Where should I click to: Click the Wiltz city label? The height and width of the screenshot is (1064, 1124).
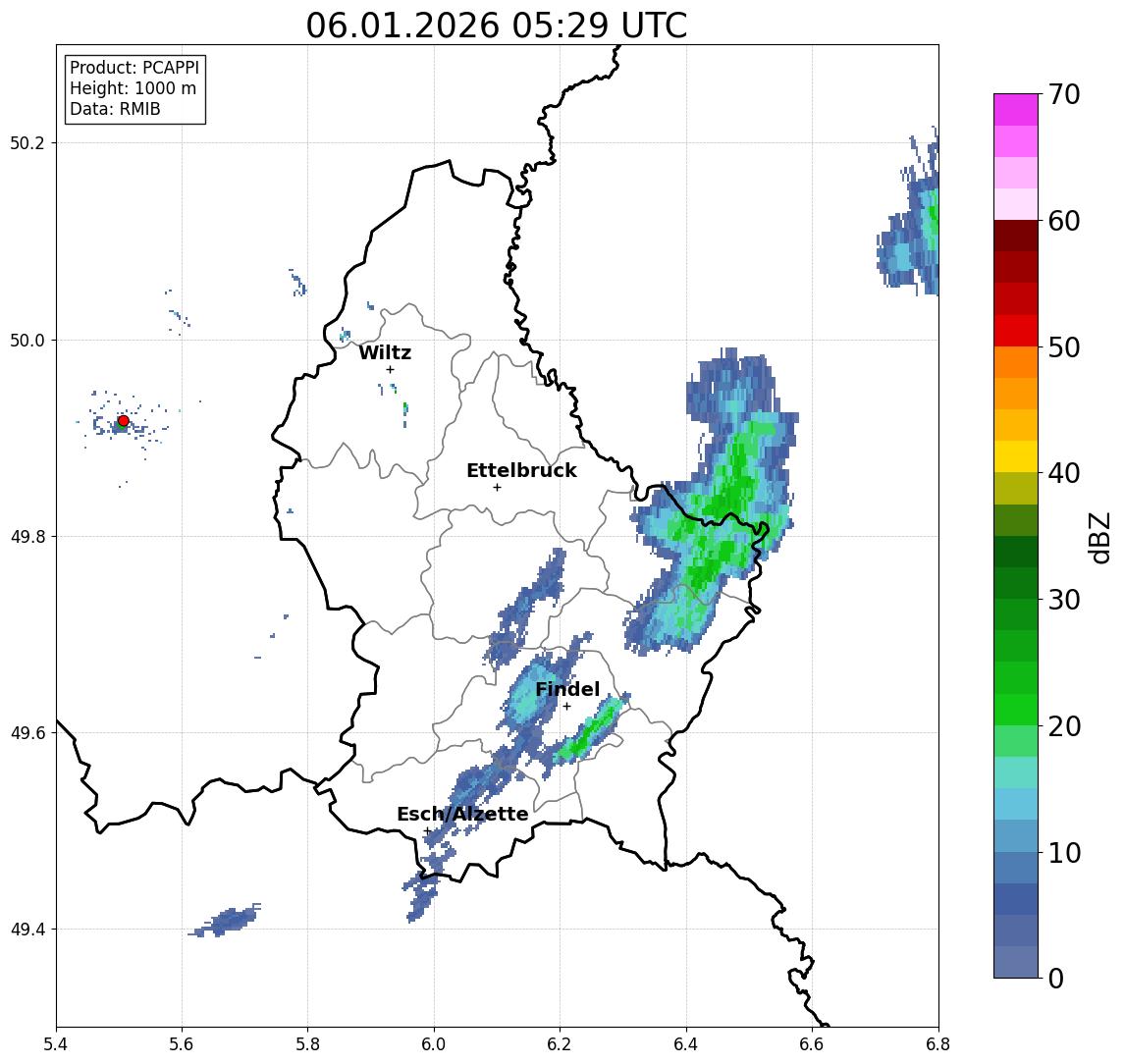coord(385,352)
